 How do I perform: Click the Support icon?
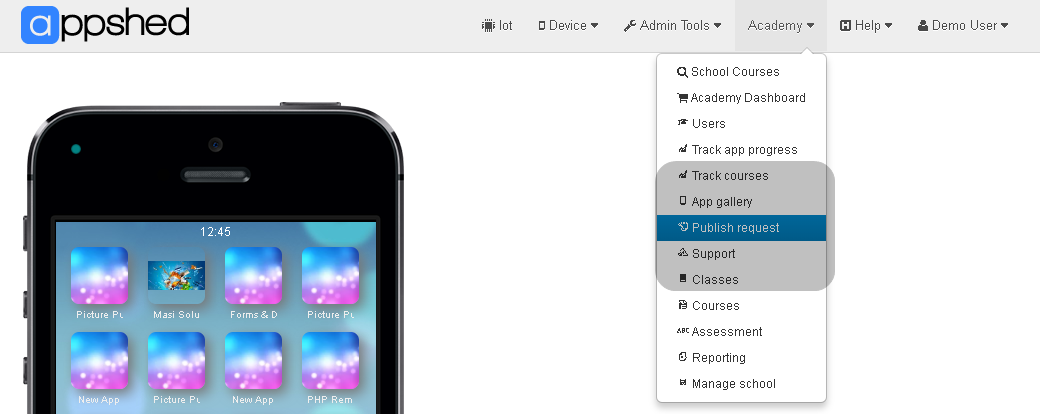(682, 253)
